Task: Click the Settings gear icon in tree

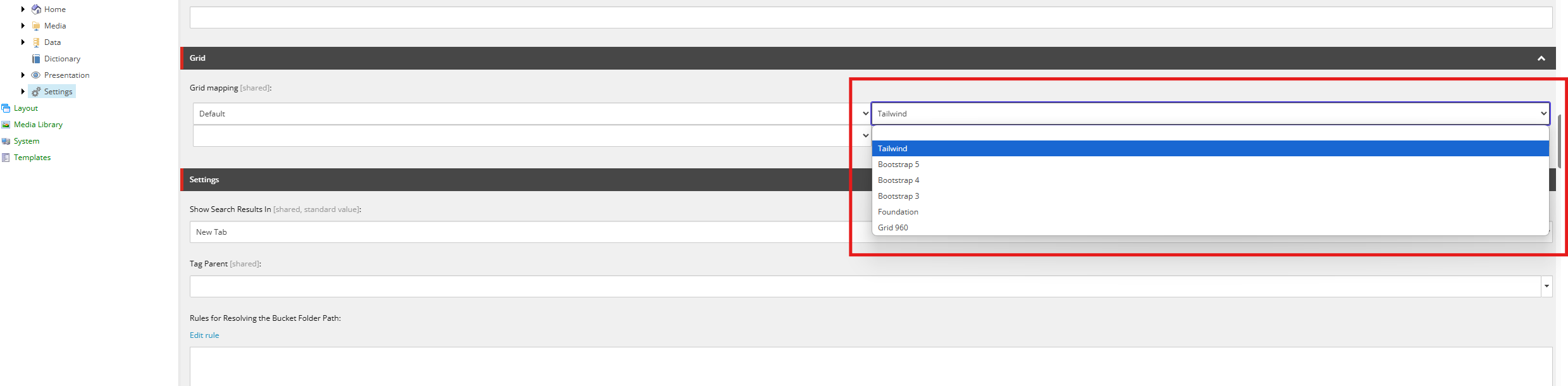Action: [x=36, y=92]
